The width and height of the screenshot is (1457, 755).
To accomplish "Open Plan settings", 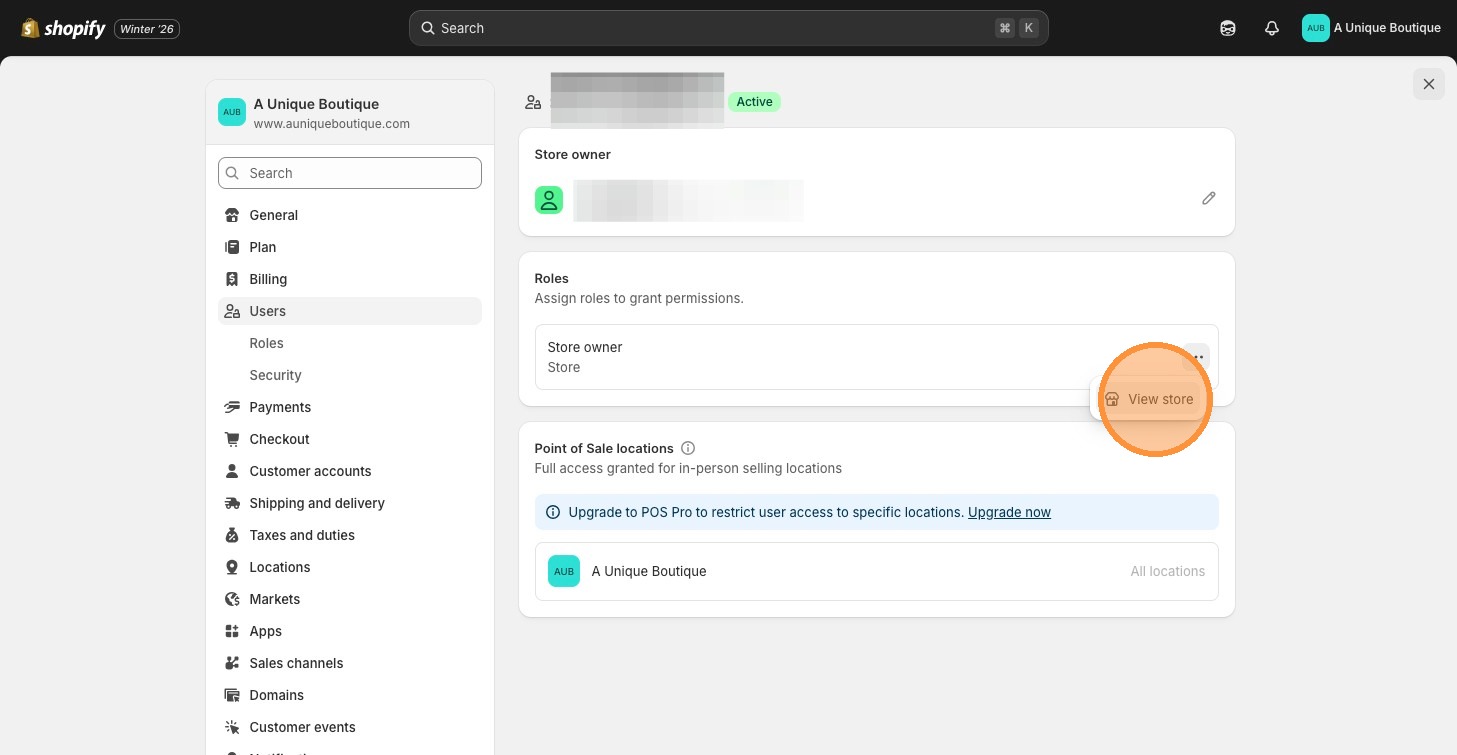I will (x=350, y=247).
